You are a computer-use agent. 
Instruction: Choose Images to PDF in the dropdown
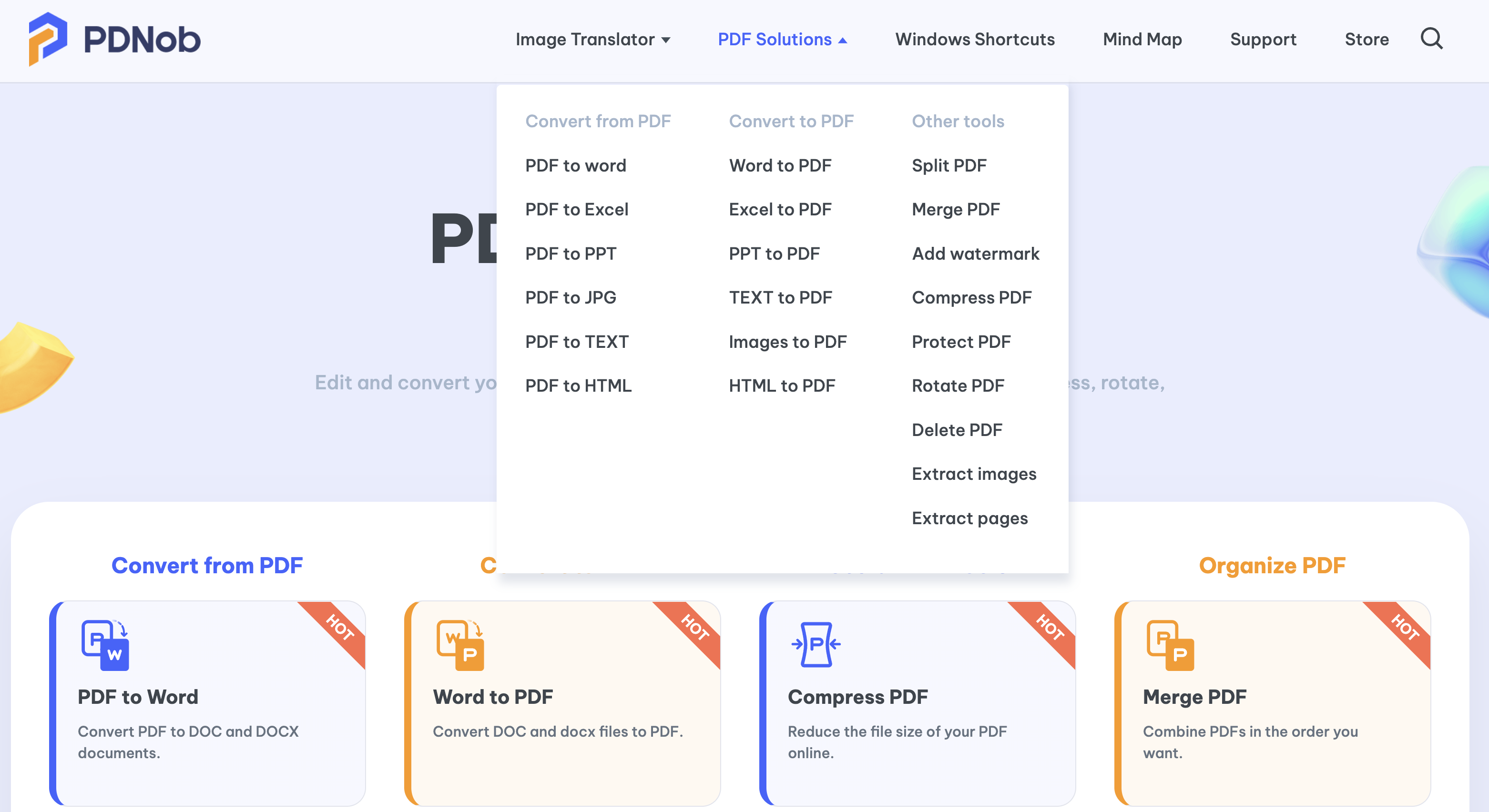click(x=787, y=342)
